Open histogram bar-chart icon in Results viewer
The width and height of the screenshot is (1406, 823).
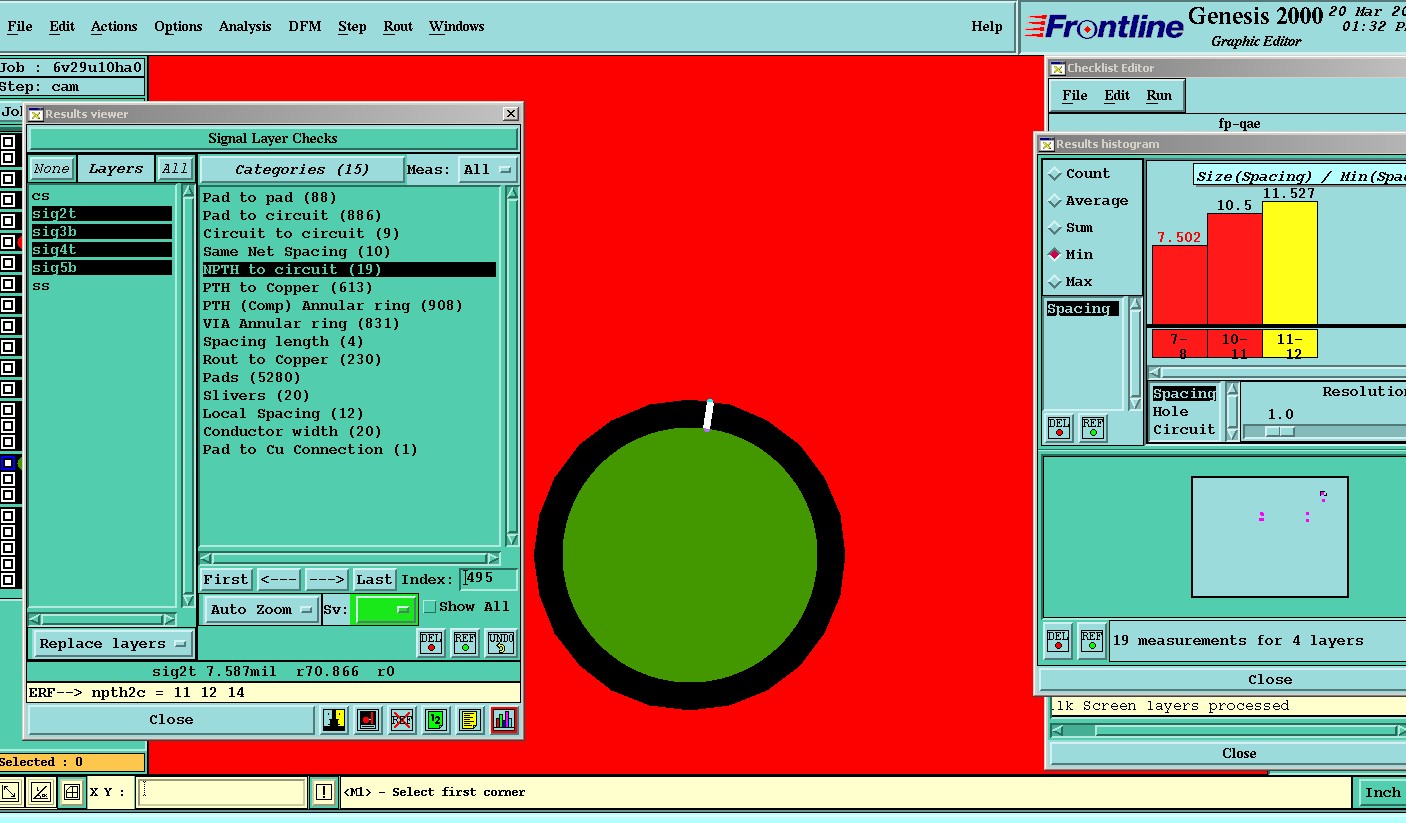point(504,720)
